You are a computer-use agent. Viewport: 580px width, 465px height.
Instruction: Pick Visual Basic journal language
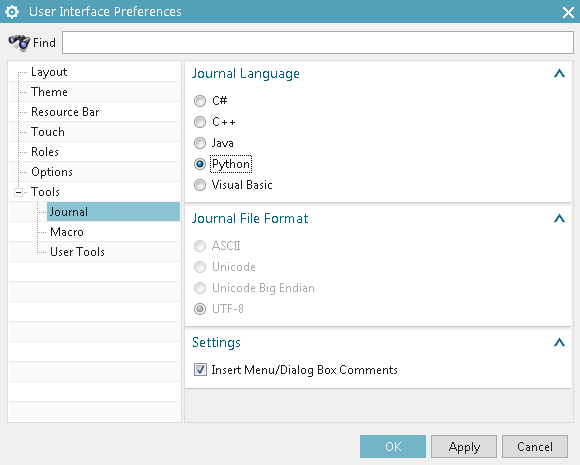[x=200, y=185]
